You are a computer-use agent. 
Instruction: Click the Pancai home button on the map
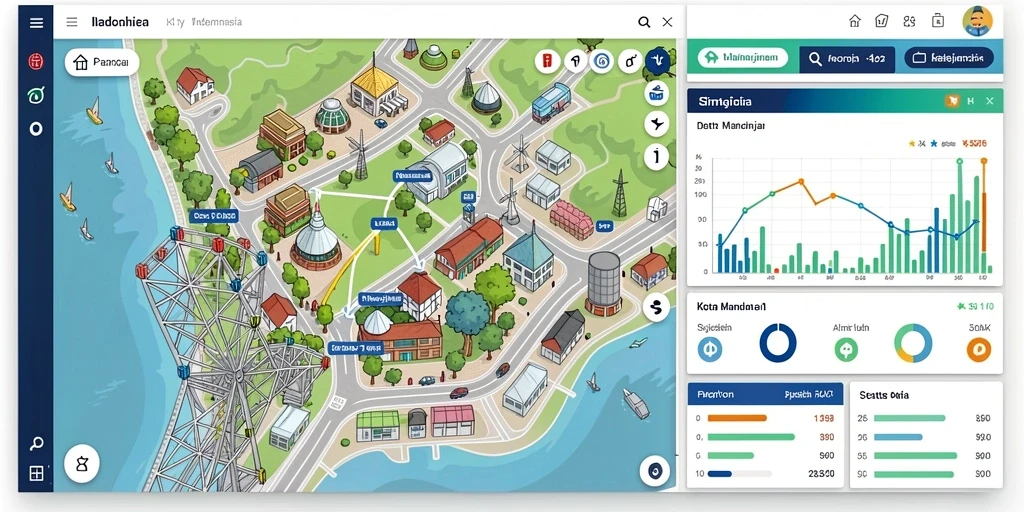(x=102, y=63)
